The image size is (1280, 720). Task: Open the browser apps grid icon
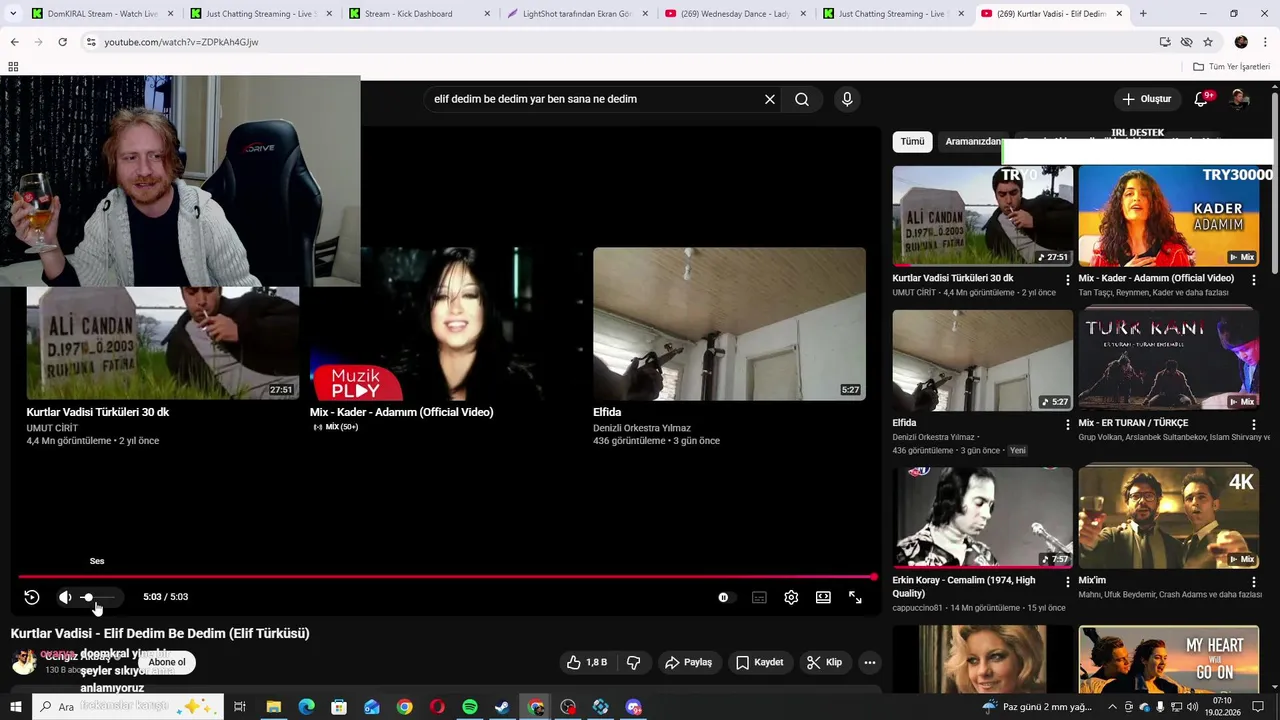click(13, 67)
